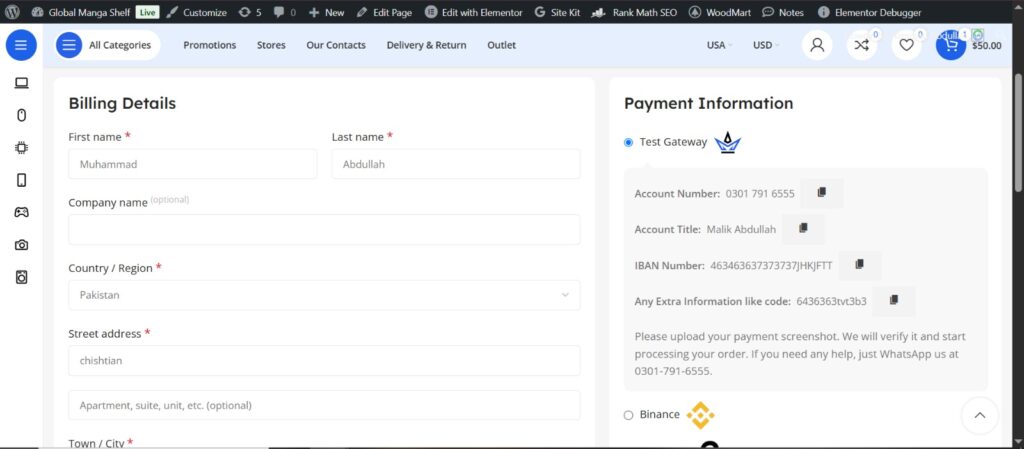
Task: Select the washing machine category icon
Action: (22, 277)
